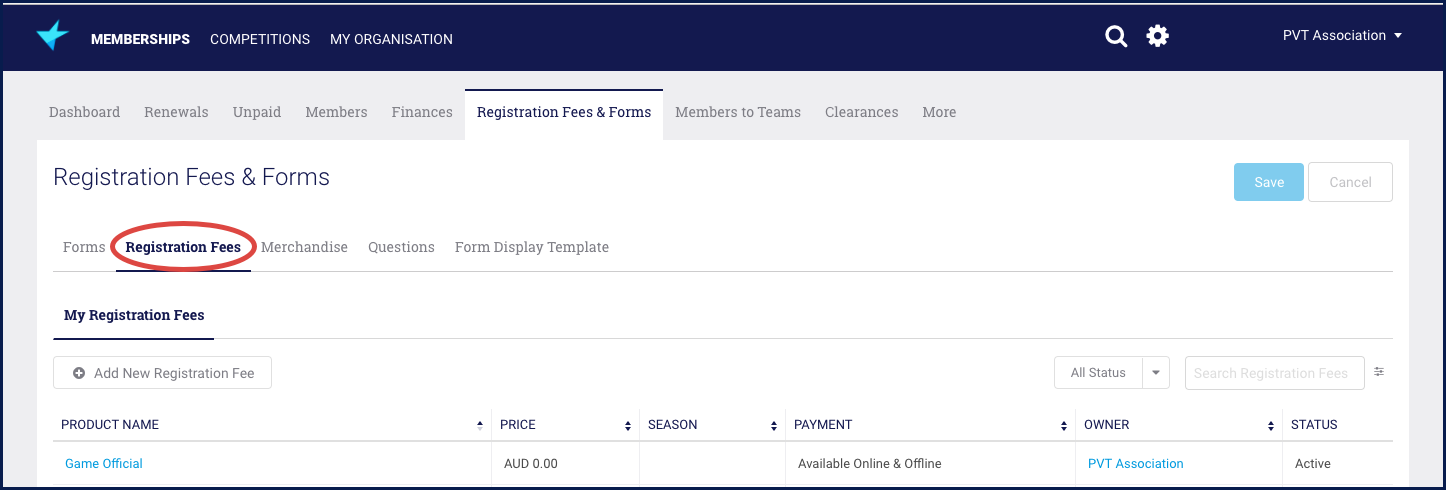Switch to the Merchandise tab

click(304, 247)
